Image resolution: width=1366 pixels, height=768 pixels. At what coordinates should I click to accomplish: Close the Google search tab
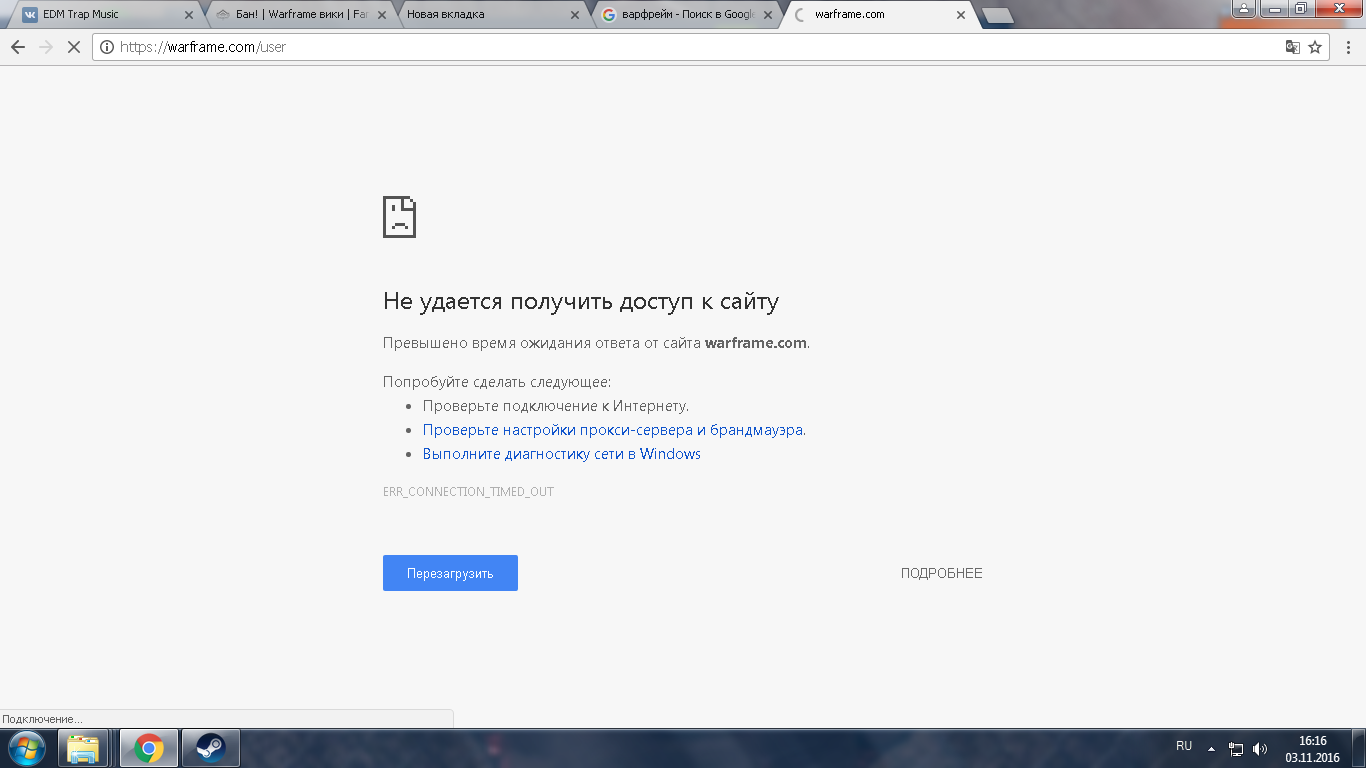click(768, 15)
